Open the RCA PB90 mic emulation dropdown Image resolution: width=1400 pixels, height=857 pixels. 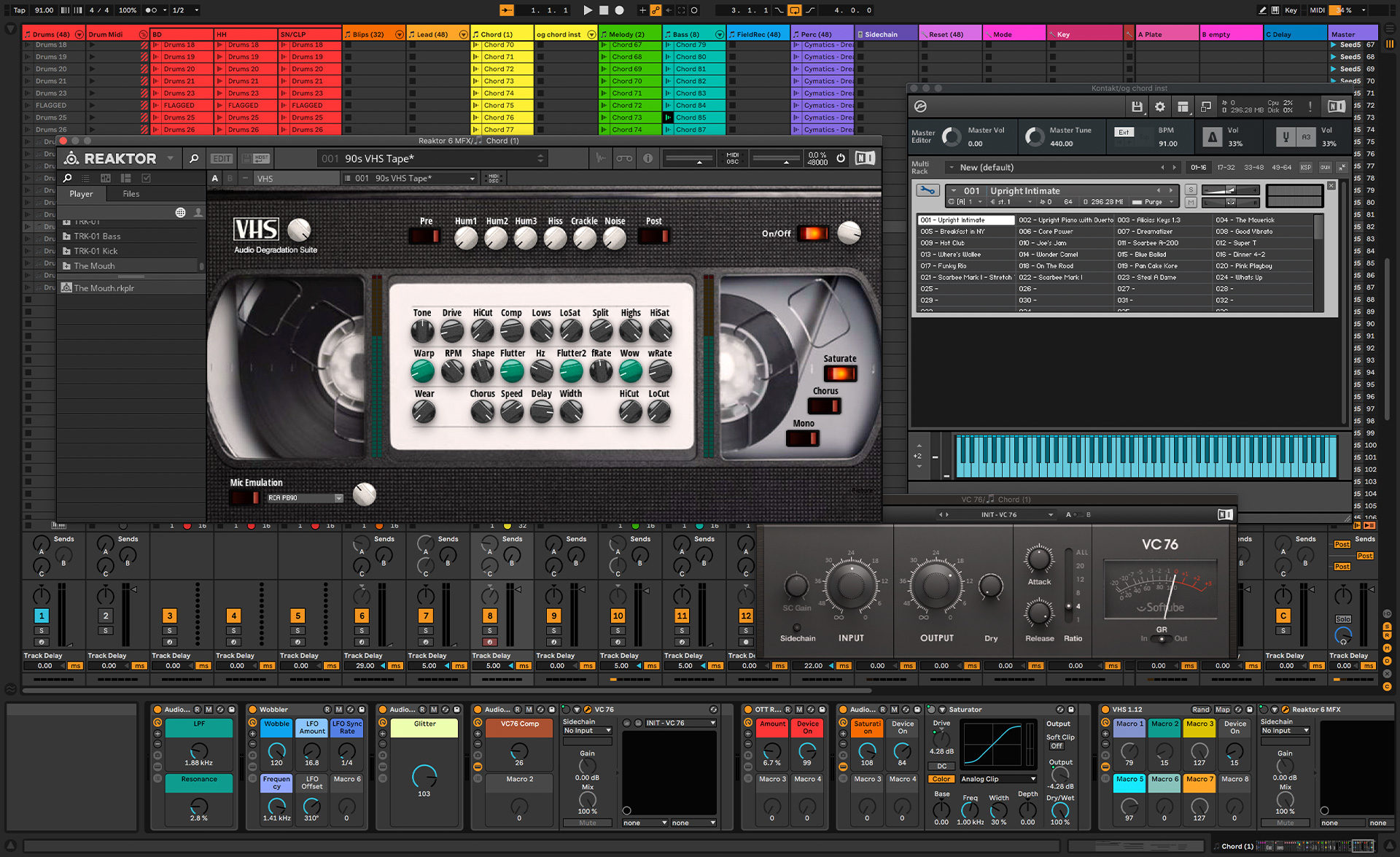pos(304,497)
